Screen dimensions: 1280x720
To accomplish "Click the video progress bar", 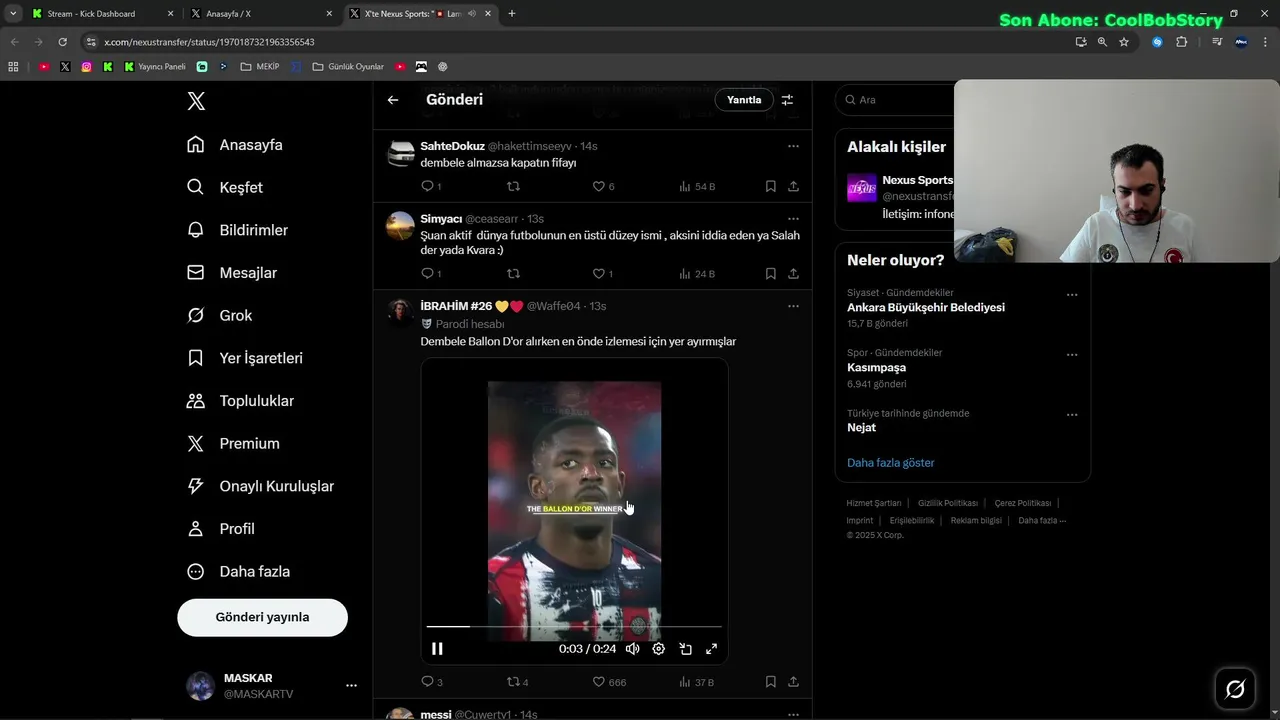I will [x=574, y=626].
